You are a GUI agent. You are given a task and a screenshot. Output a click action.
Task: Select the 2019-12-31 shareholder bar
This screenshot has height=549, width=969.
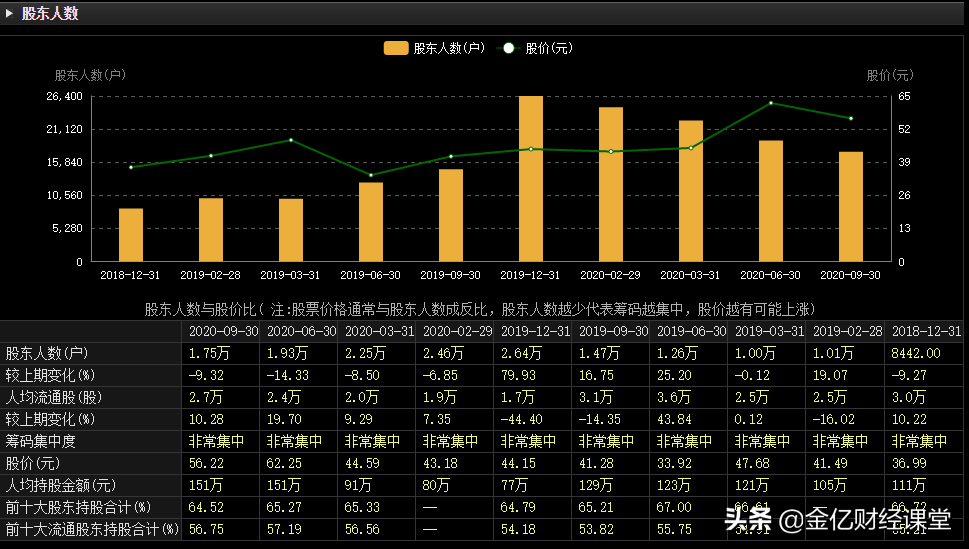coord(531,179)
